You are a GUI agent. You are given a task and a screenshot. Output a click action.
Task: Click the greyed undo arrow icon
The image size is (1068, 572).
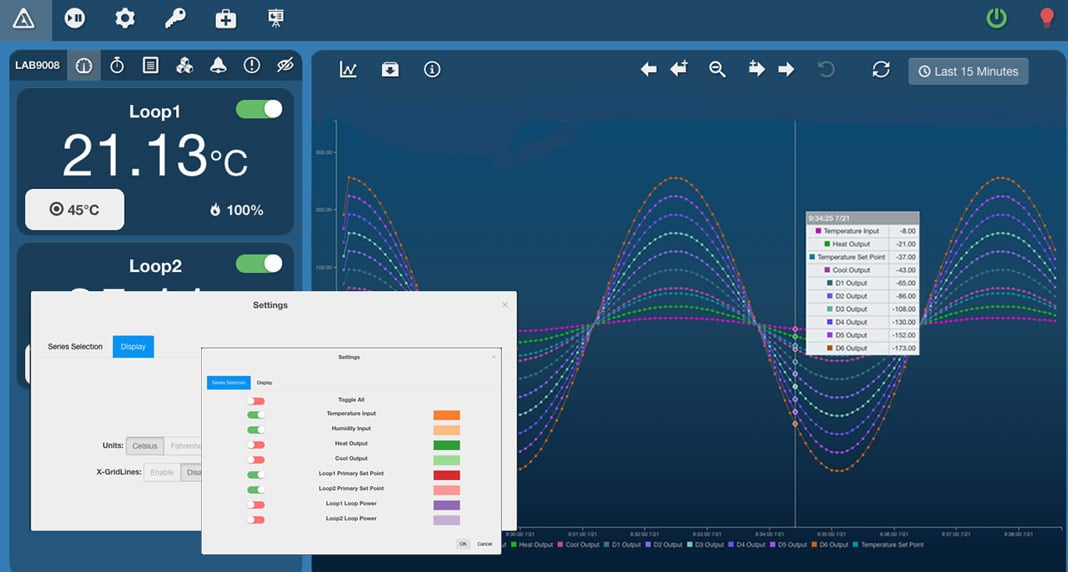826,69
